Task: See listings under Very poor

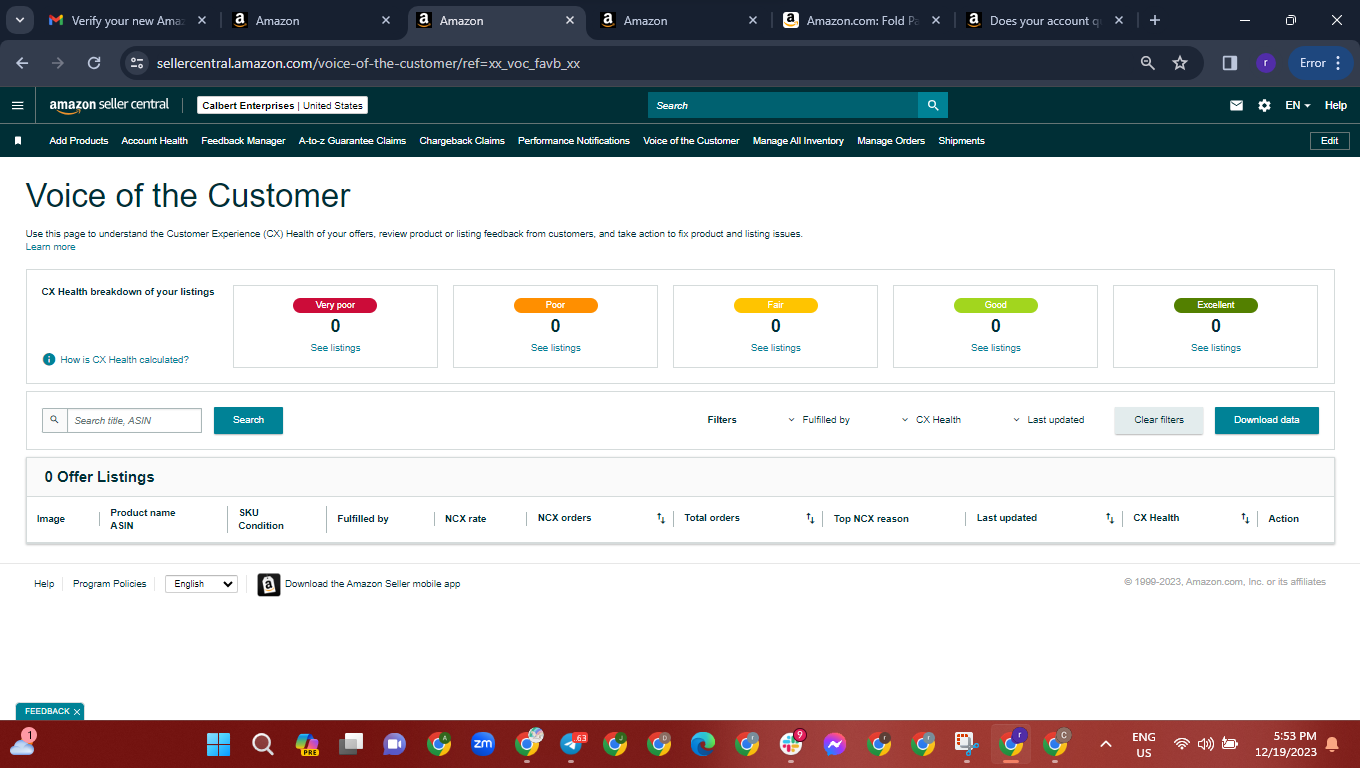Action: 335,348
